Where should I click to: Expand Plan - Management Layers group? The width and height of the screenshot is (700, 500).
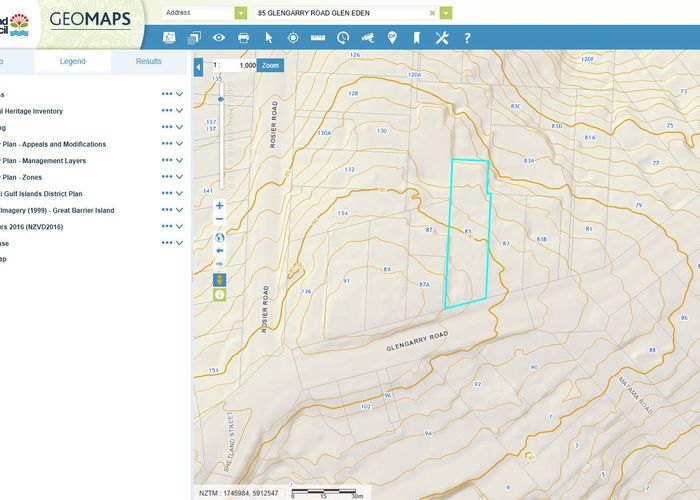pos(179,160)
